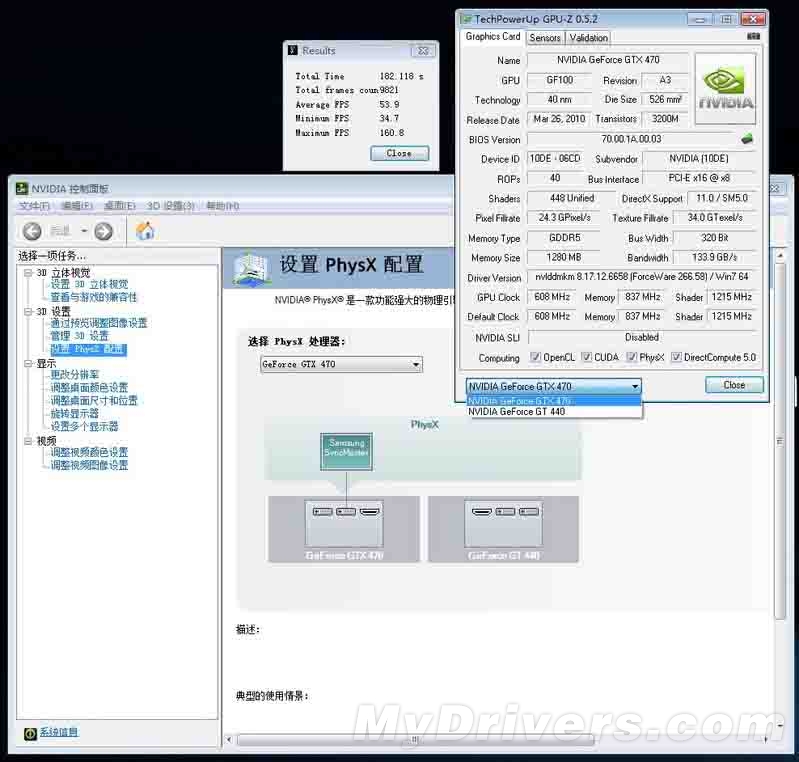The height and width of the screenshot is (762, 799).
Task: Click the GPU-Z screenshot camera icon
Action: [753, 36]
